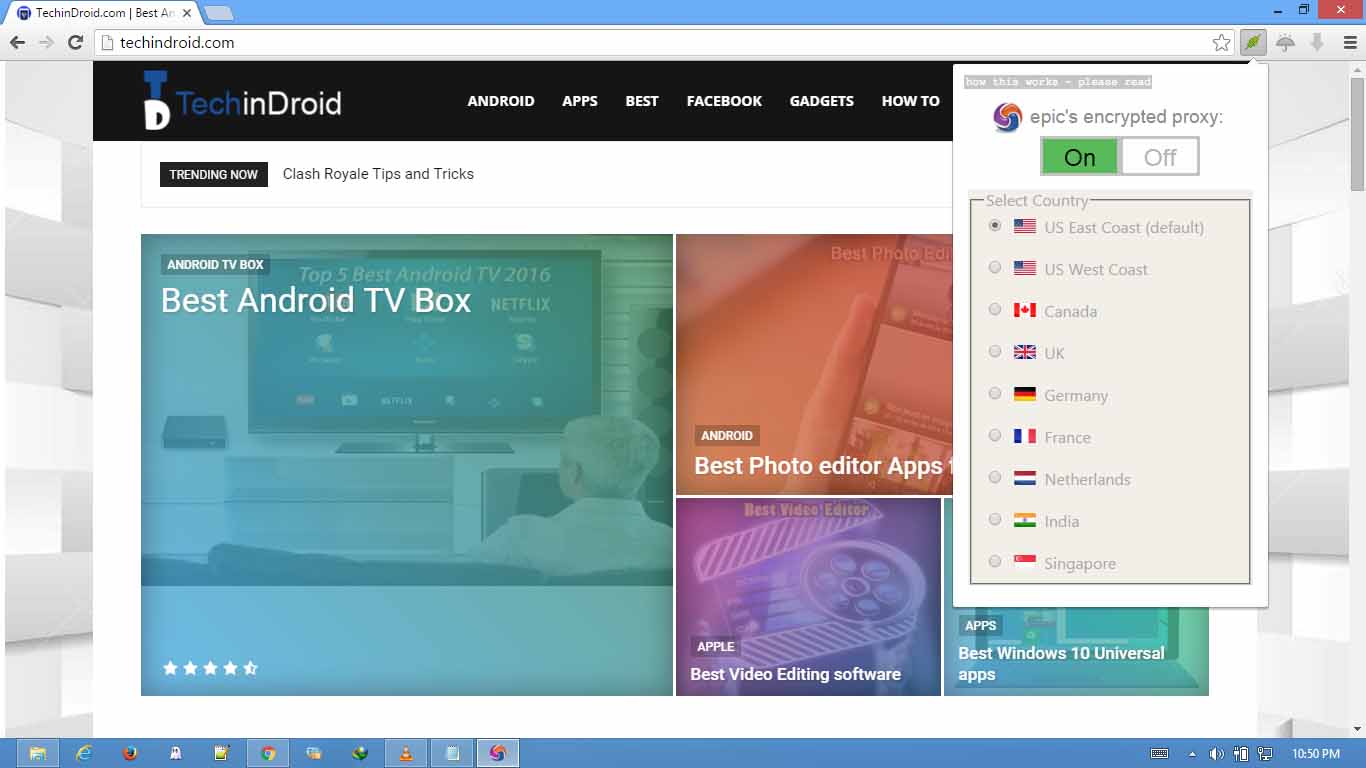
Task: Select the Netherlands radio button
Action: pos(995,478)
